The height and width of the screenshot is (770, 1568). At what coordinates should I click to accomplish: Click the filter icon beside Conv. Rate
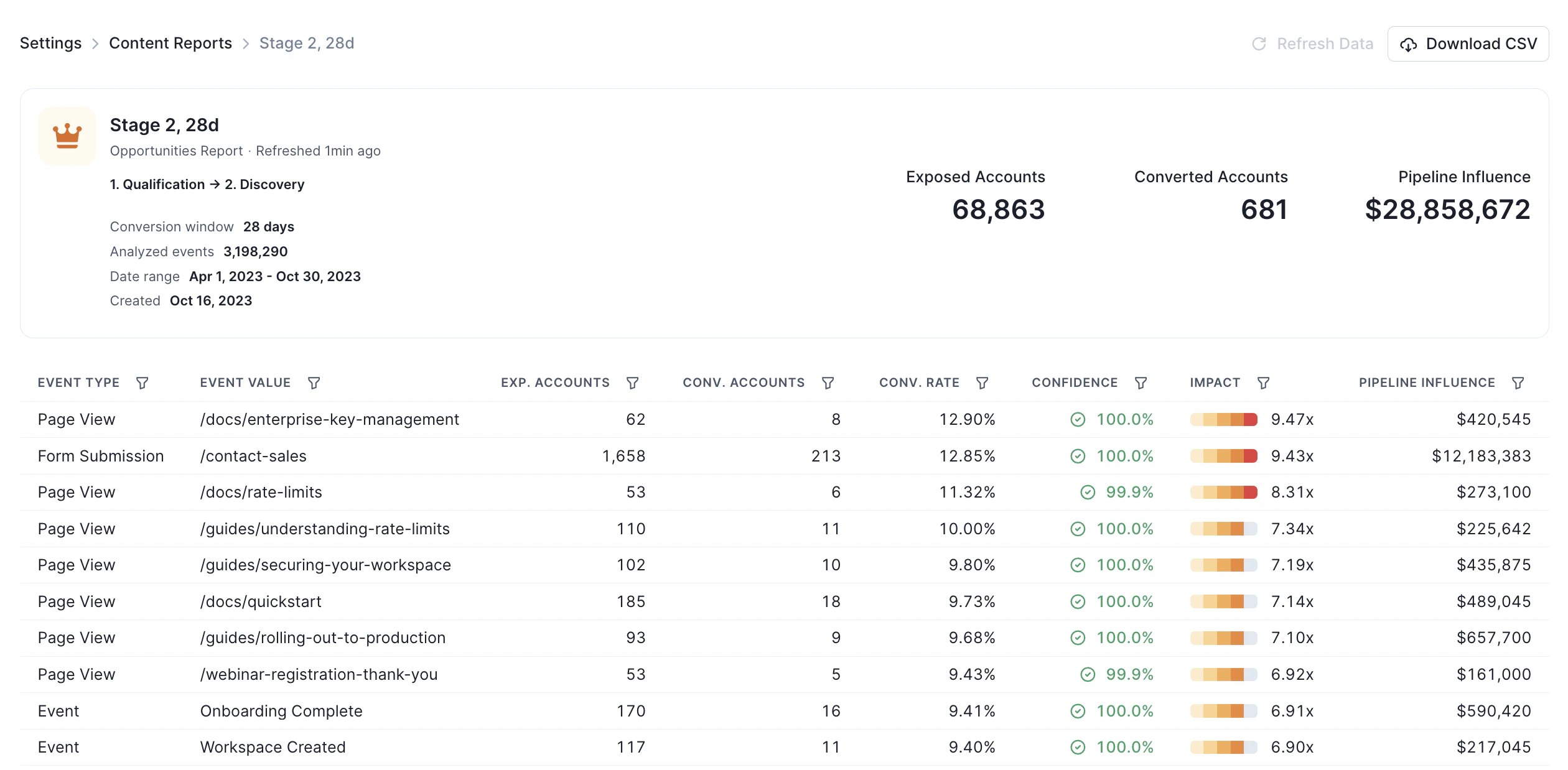(983, 383)
